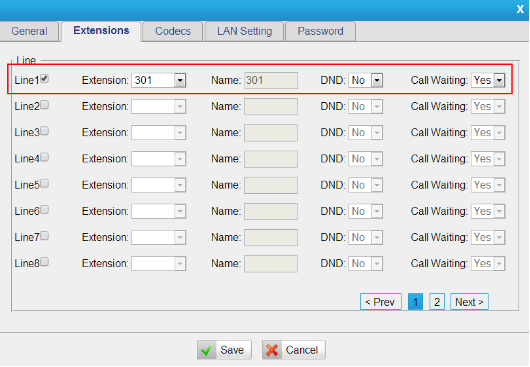Expand the Line2 Extension dropdown
Viewport: 530px width, 367px height.
tap(159, 106)
